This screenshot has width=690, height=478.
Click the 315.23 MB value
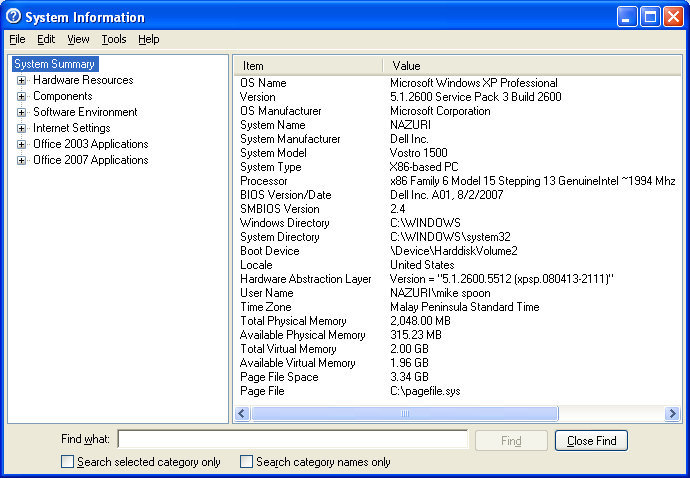[416, 335]
